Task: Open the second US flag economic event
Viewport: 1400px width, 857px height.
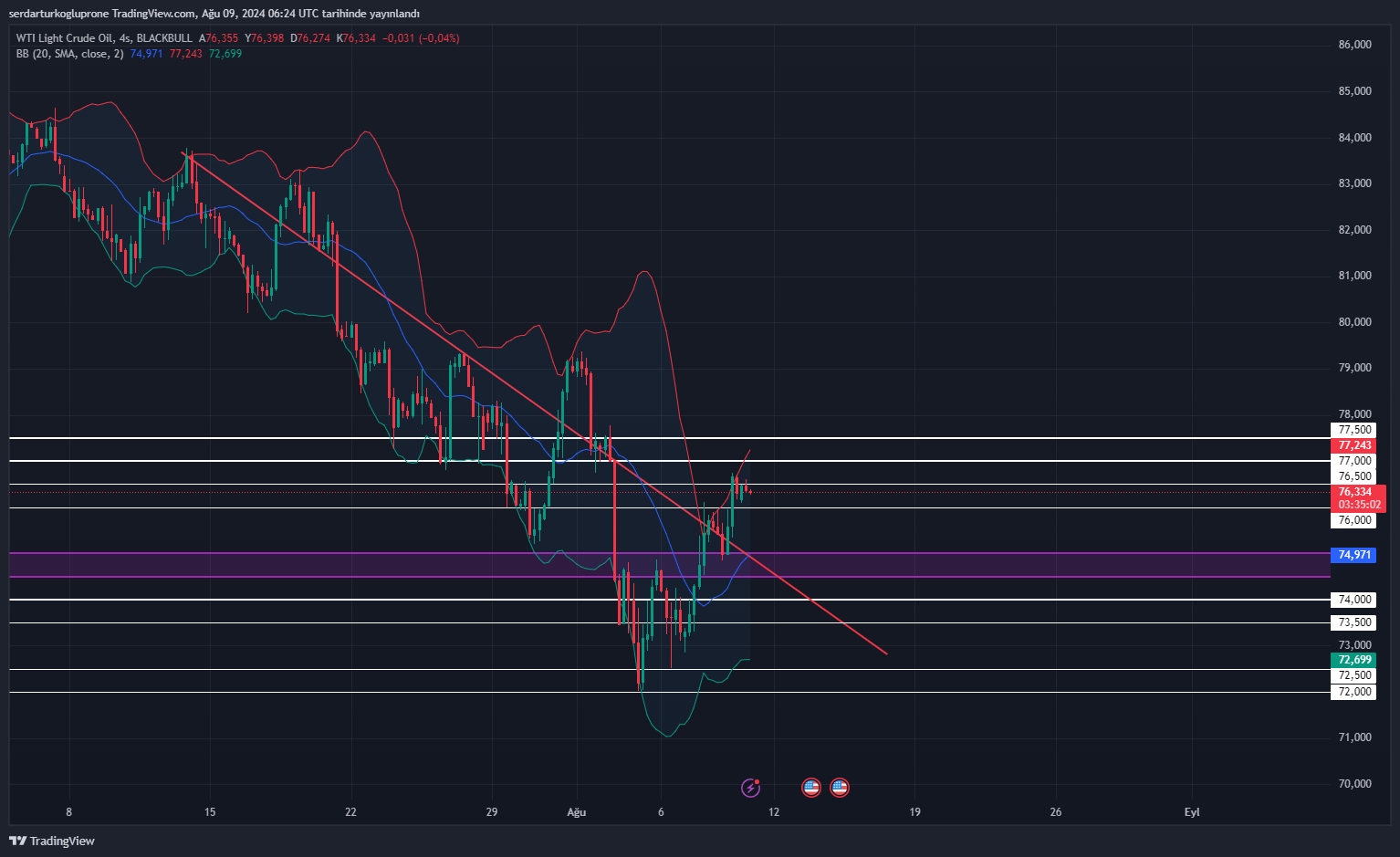Action: click(x=840, y=787)
